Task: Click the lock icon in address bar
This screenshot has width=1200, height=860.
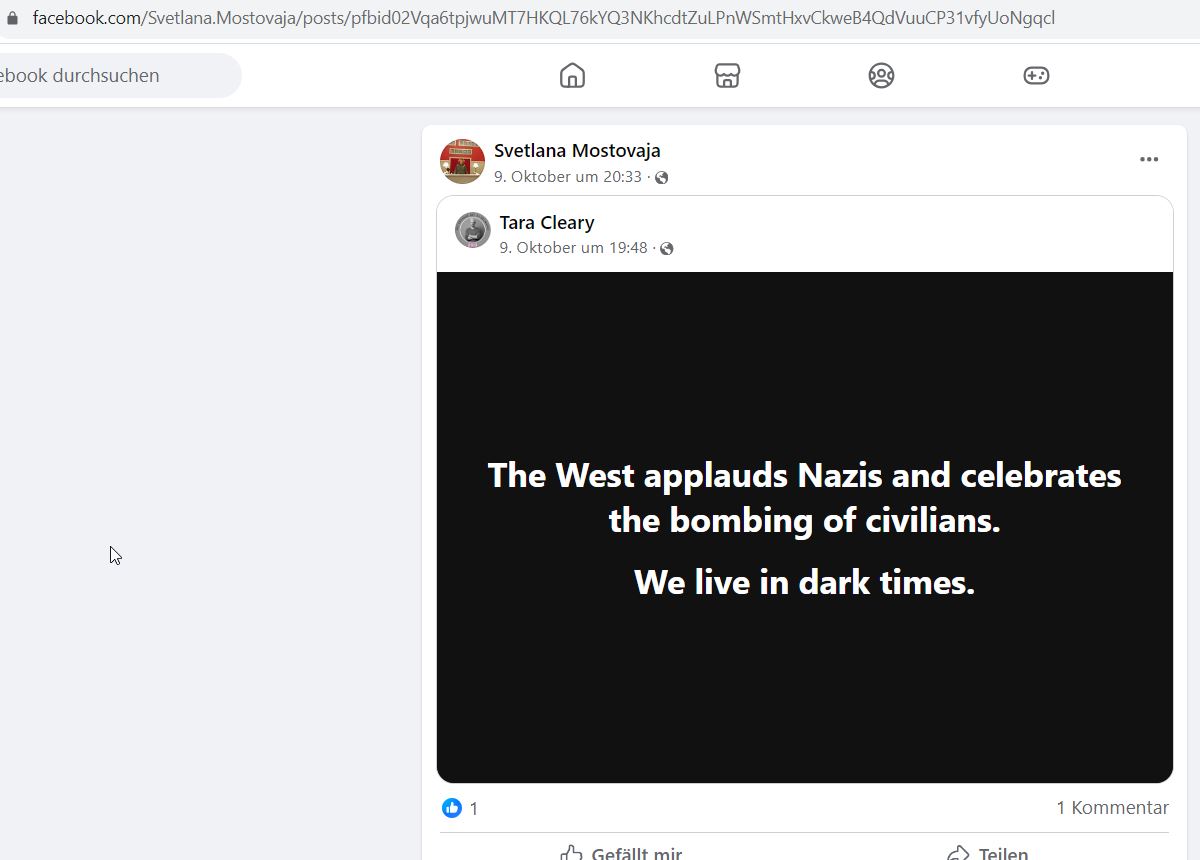Action: [12, 18]
